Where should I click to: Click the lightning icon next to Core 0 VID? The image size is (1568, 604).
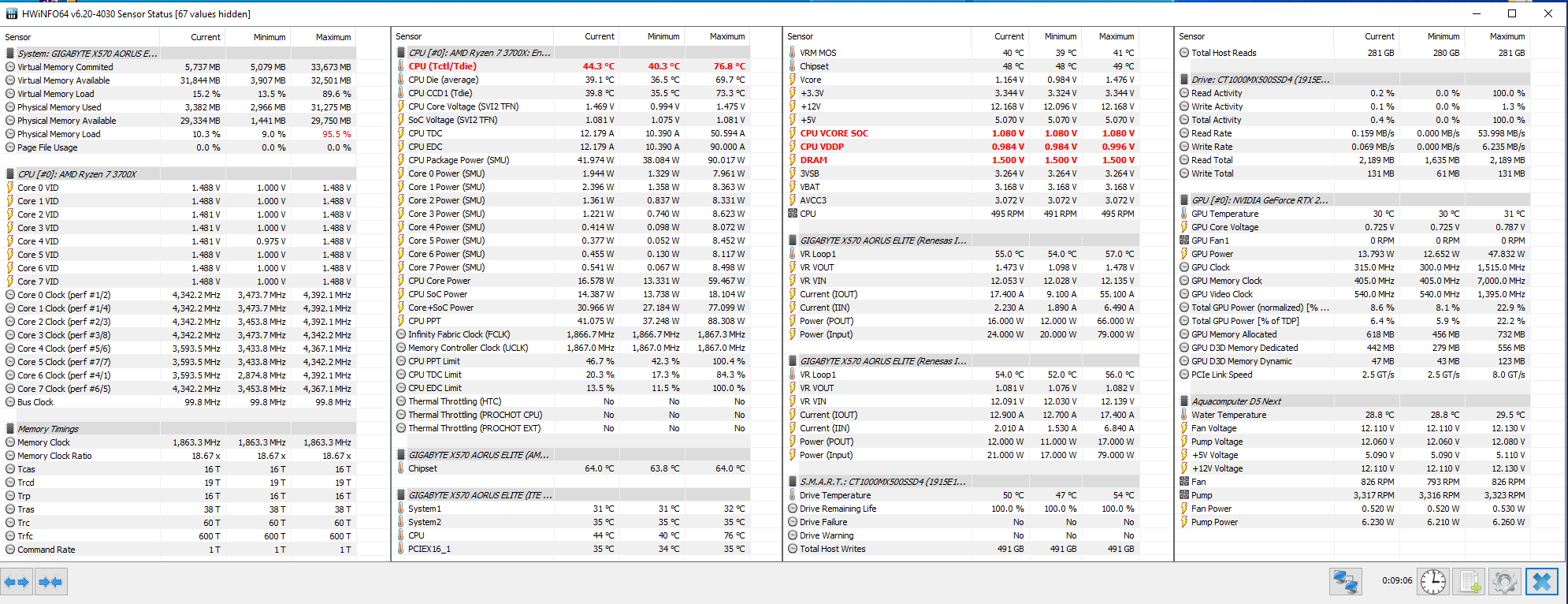click(10, 188)
